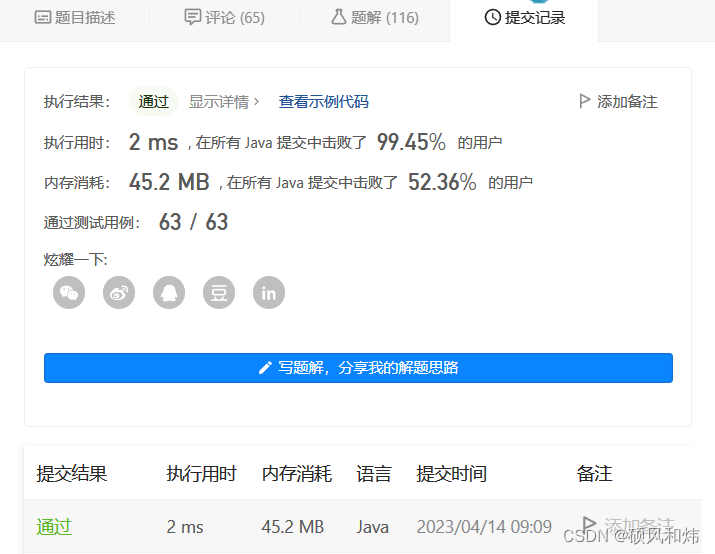Image resolution: width=715 pixels, height=554 pixels.
Task: Click the 99.45% runtime percentile value
Action: 411,142
